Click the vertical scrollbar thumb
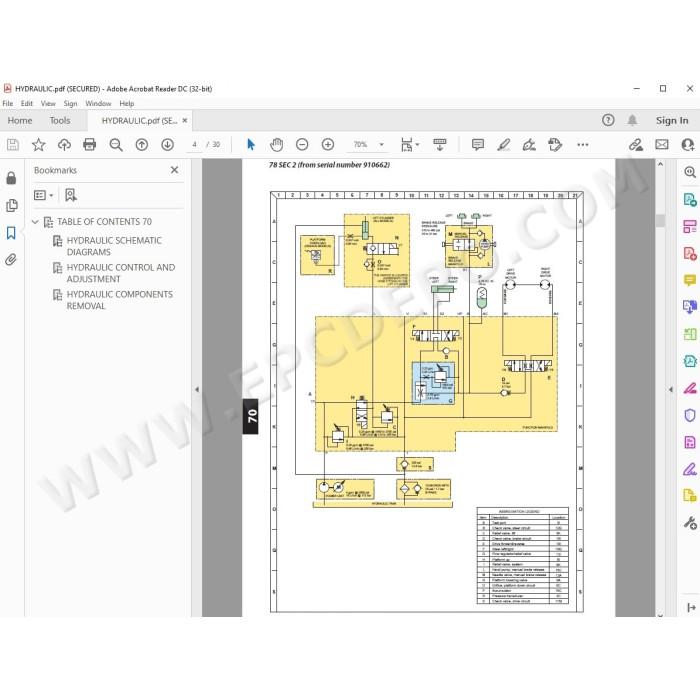The width and height of the screenshot is (700, 700). tap(661, 221)
